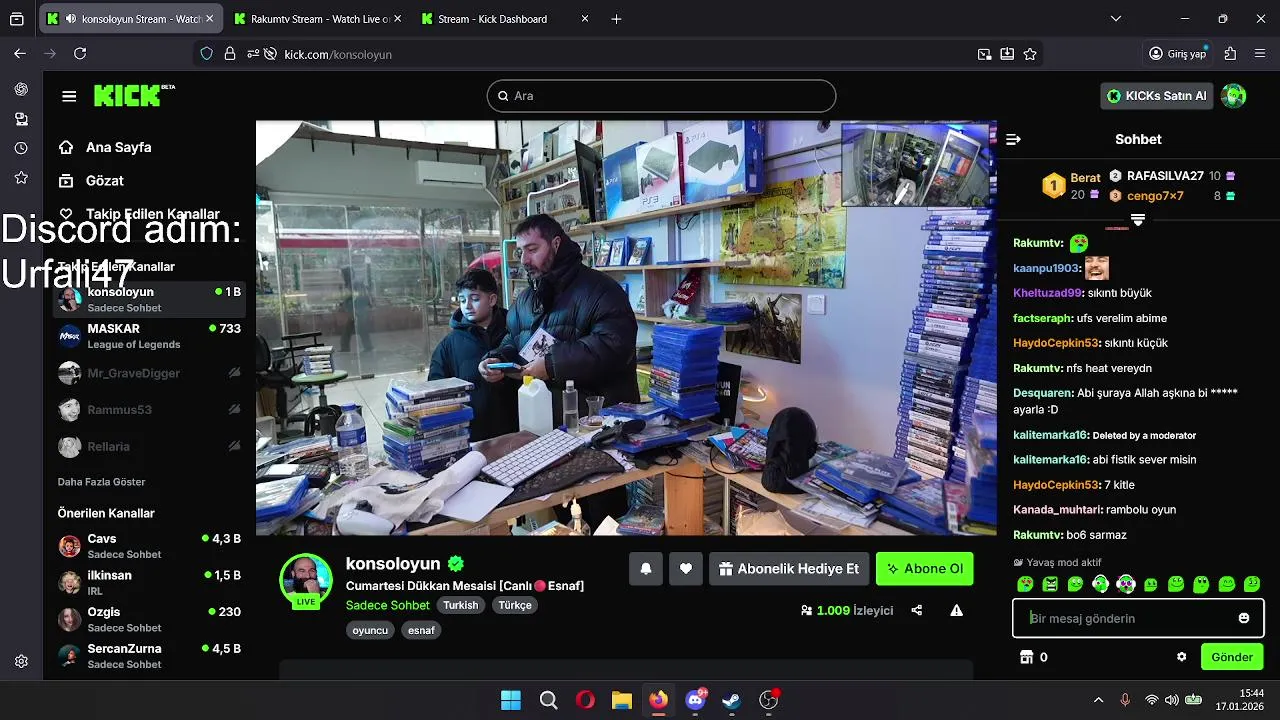Click the Turkish tag
This screenshot has width=1280, height=720.
click(x=461, y=605)
